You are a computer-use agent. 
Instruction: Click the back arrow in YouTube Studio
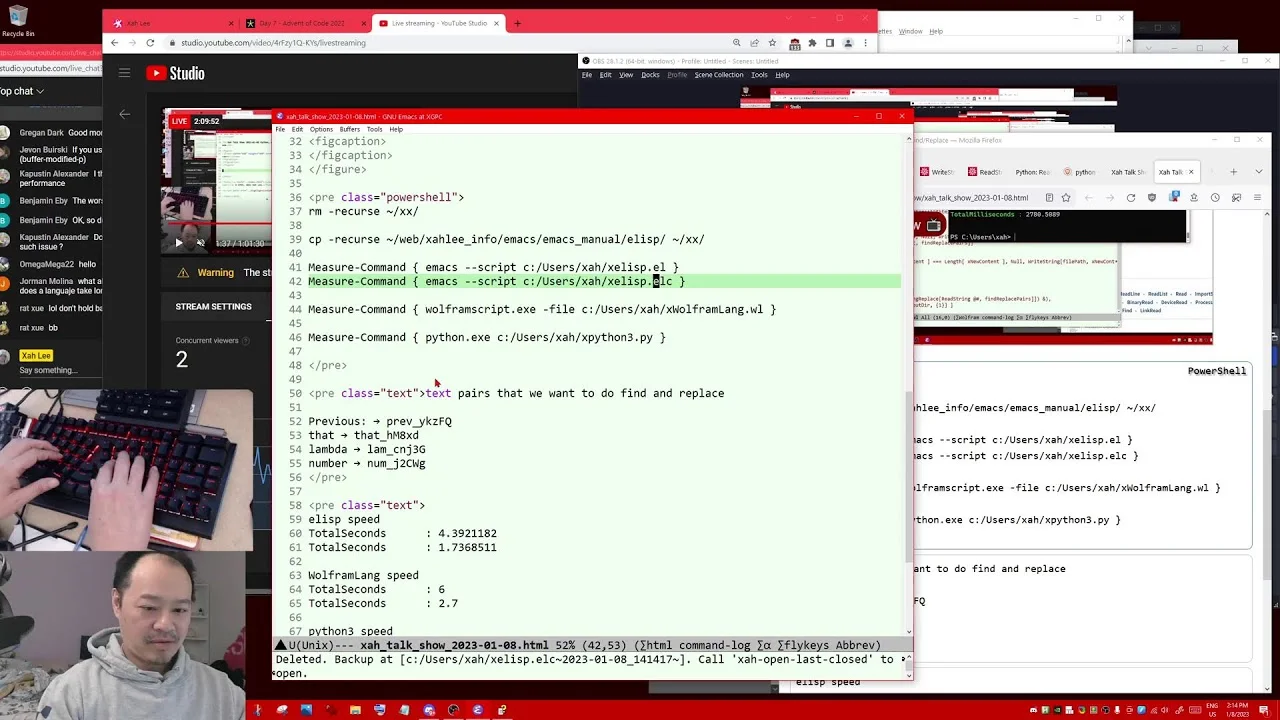coord(125,114)
